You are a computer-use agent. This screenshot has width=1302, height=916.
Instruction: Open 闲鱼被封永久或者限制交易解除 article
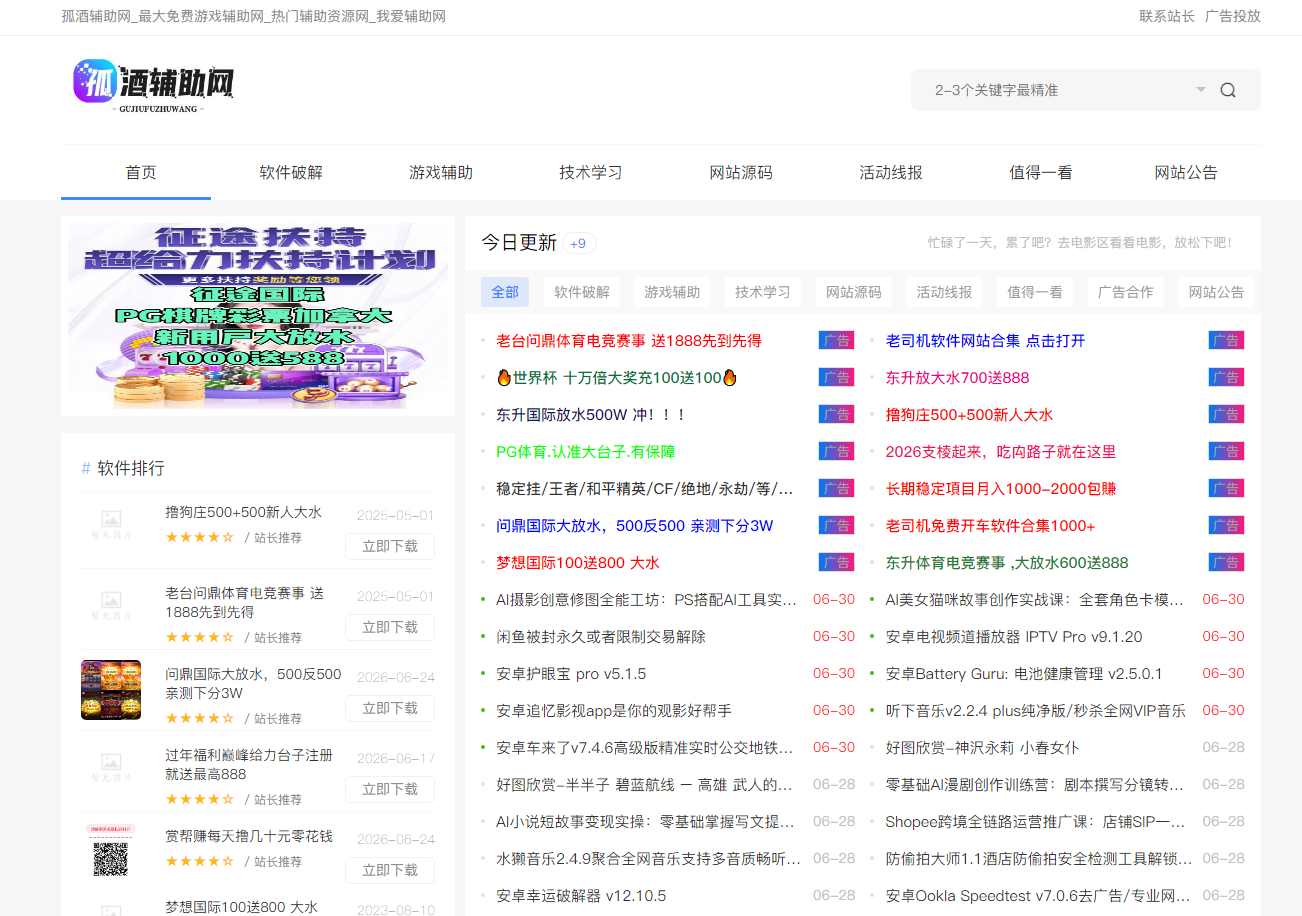pyautogui.click(x=601, y=636)
